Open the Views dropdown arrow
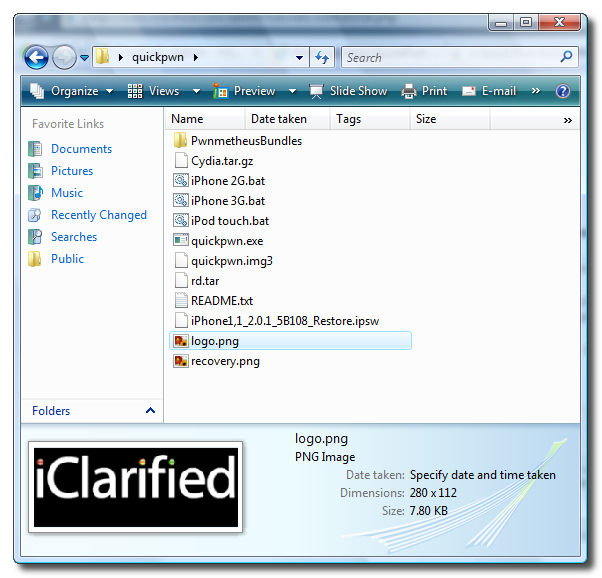 pyautogui.click(x=196, y=91)
